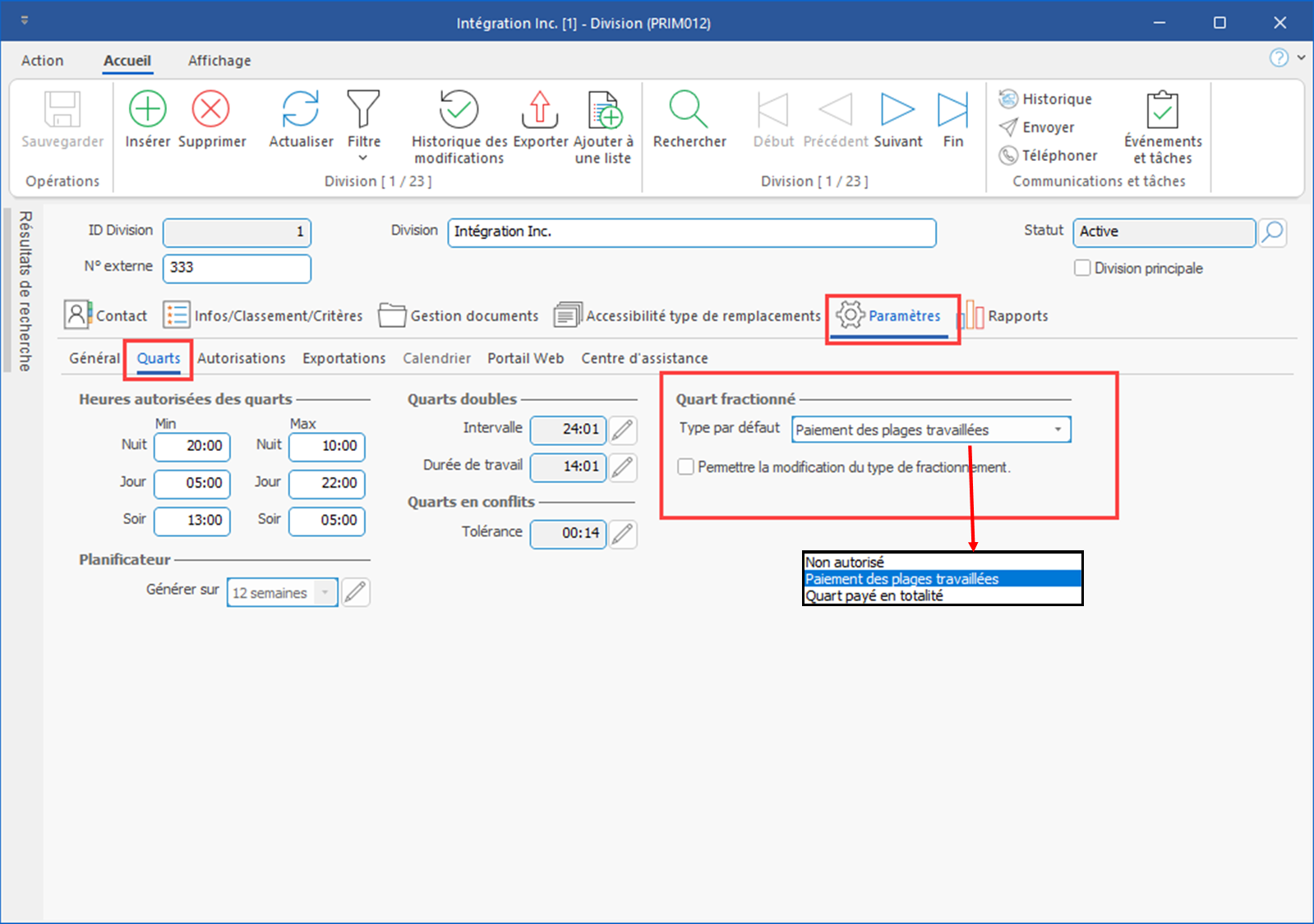Screen dimensions: 1314x924
Task: Open the Type par défaut dropdown
Action: 1058,430
